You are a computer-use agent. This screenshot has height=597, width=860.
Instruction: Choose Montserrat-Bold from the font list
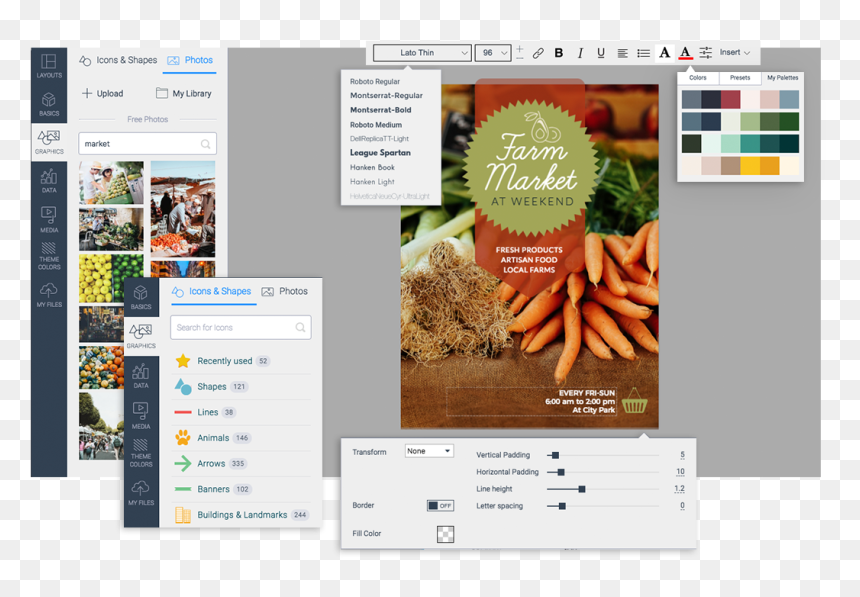coord(381,110)
